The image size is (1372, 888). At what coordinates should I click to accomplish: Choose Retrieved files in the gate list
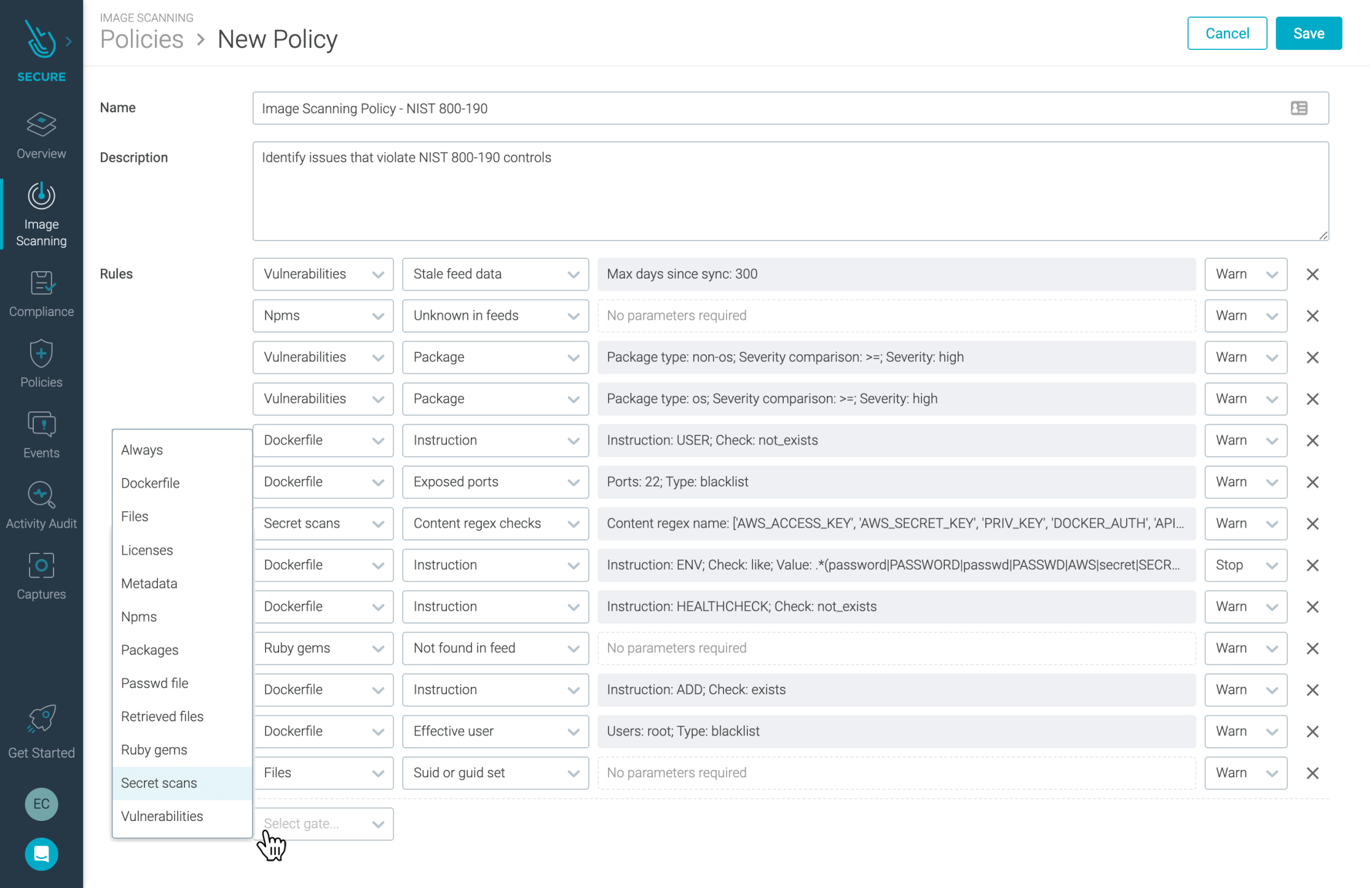(x=182, y=716)
